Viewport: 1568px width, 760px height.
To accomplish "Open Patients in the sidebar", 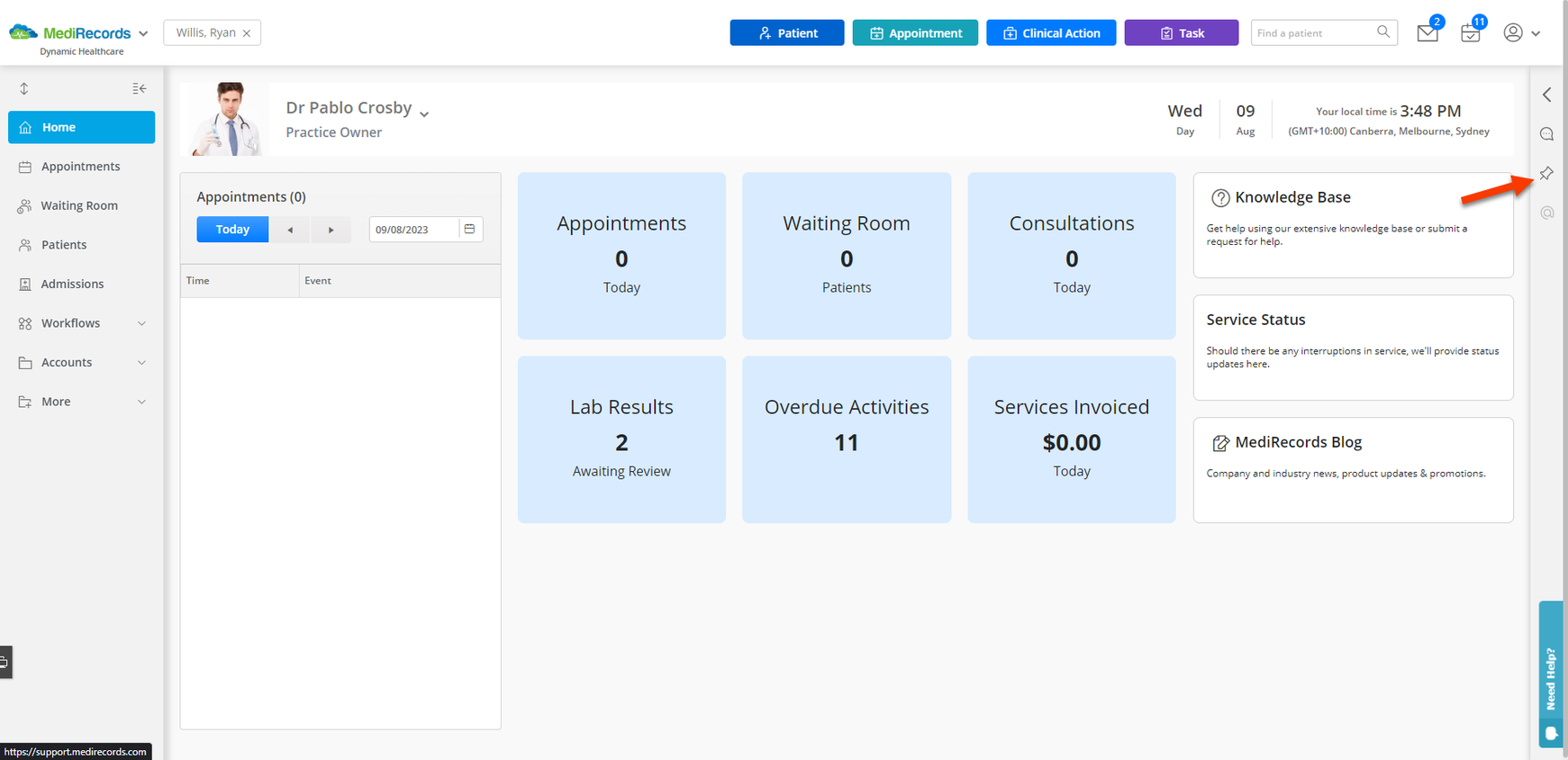I will (81, 245).
